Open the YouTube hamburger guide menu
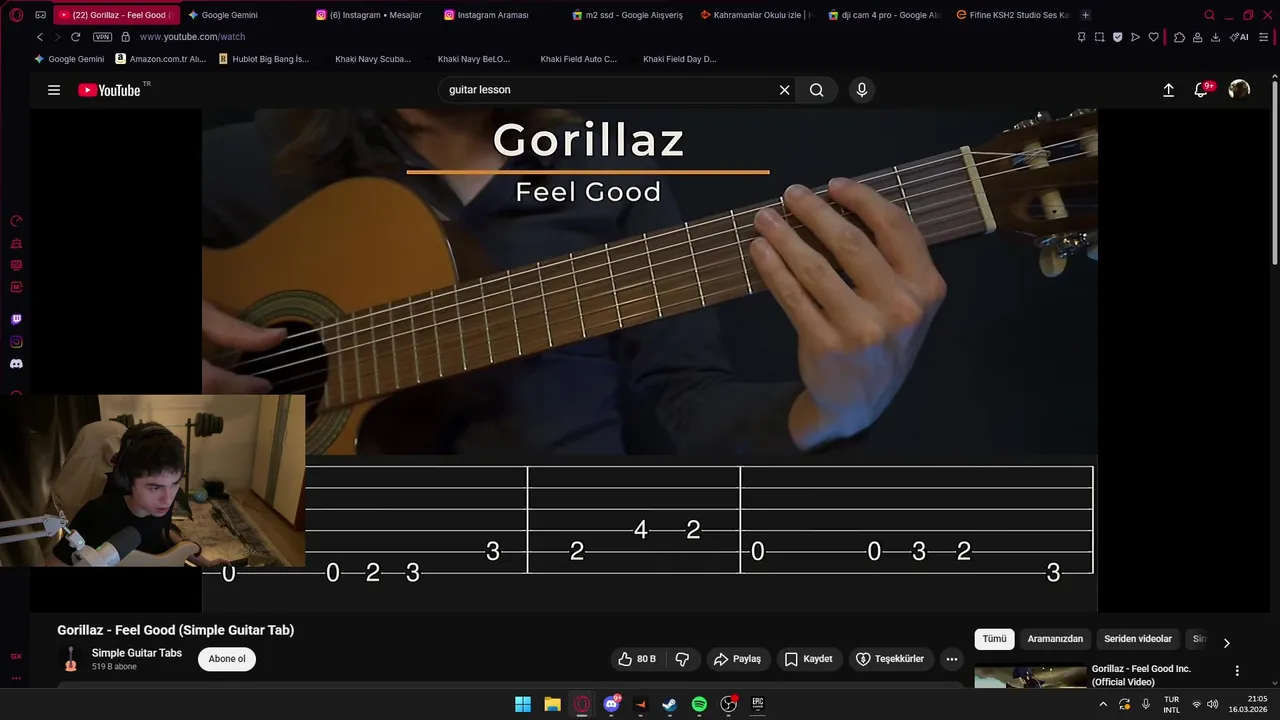This screenshot has width=1280, height=720. (54, 90)
